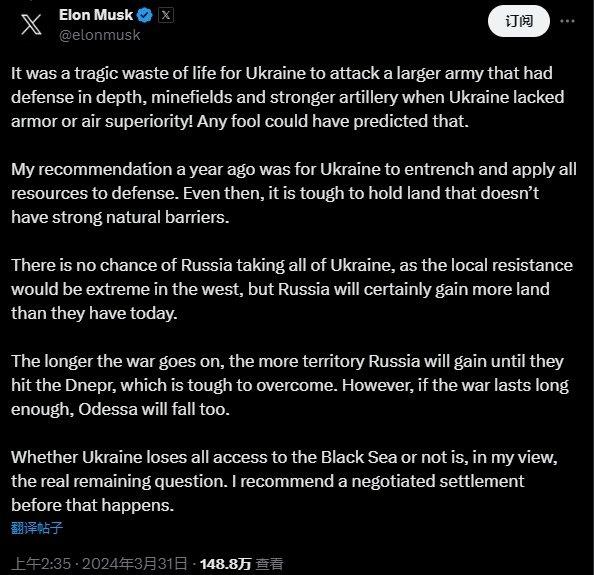Open the three-dot more options menu
The image size is (594, 575).
567,21
